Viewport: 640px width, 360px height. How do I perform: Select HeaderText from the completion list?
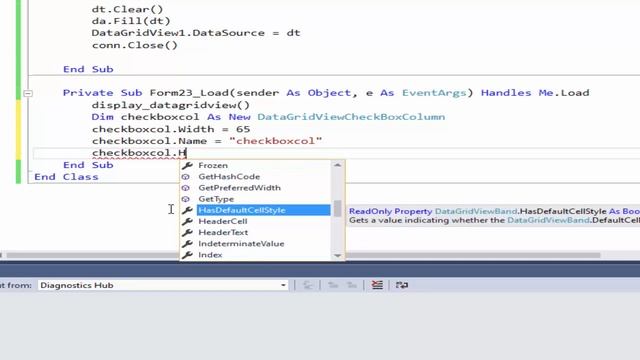click(223, 232)
